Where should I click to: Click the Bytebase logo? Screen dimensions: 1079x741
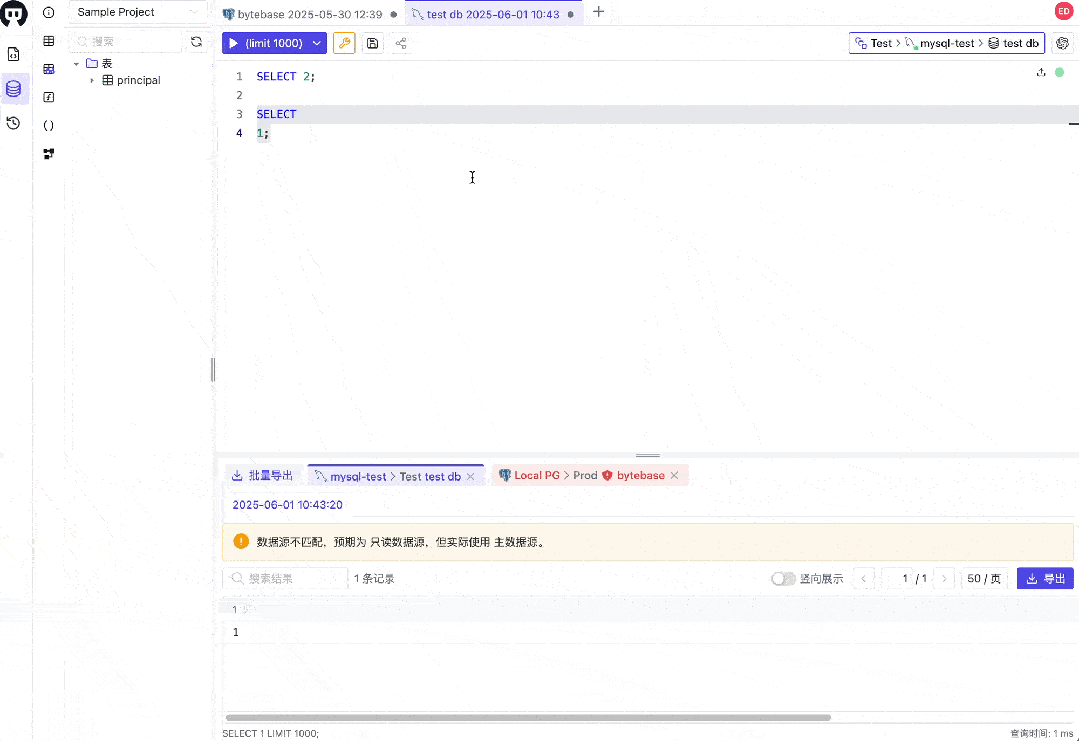pyautogui.click(x=14, y=13)
